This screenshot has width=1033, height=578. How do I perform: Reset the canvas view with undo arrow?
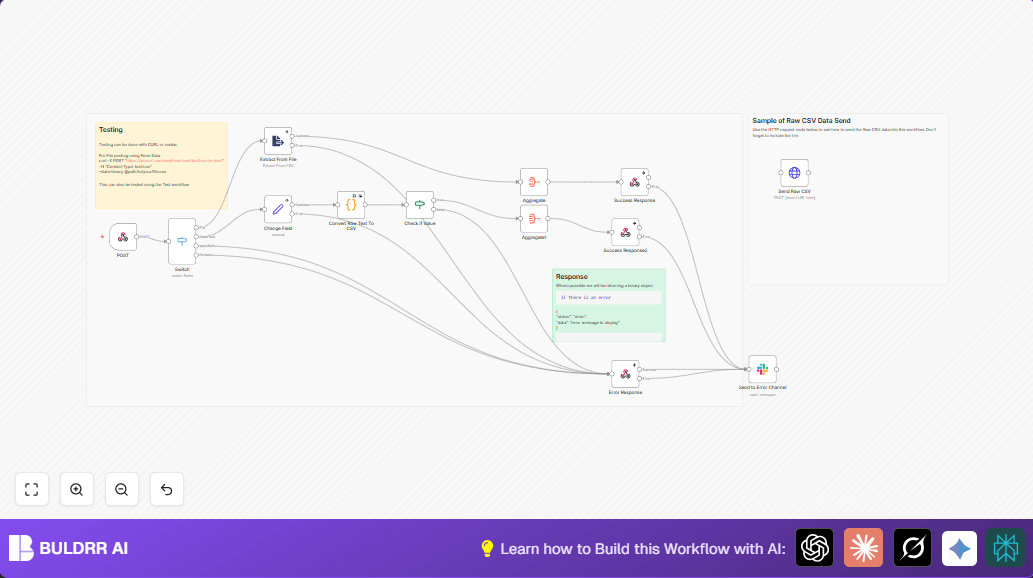pyautogui.click(x=167, y=489)
